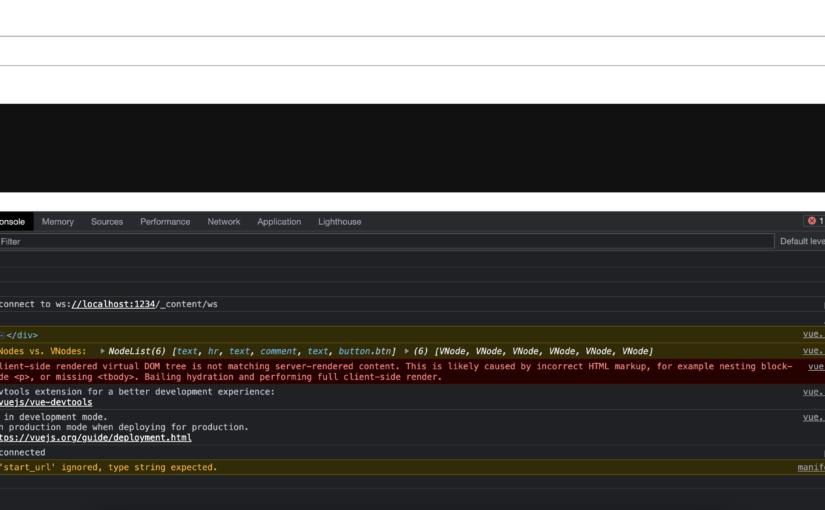Click the red error count badge
The width and height of the screenshot is (825, 510).
tap(814, 221)
